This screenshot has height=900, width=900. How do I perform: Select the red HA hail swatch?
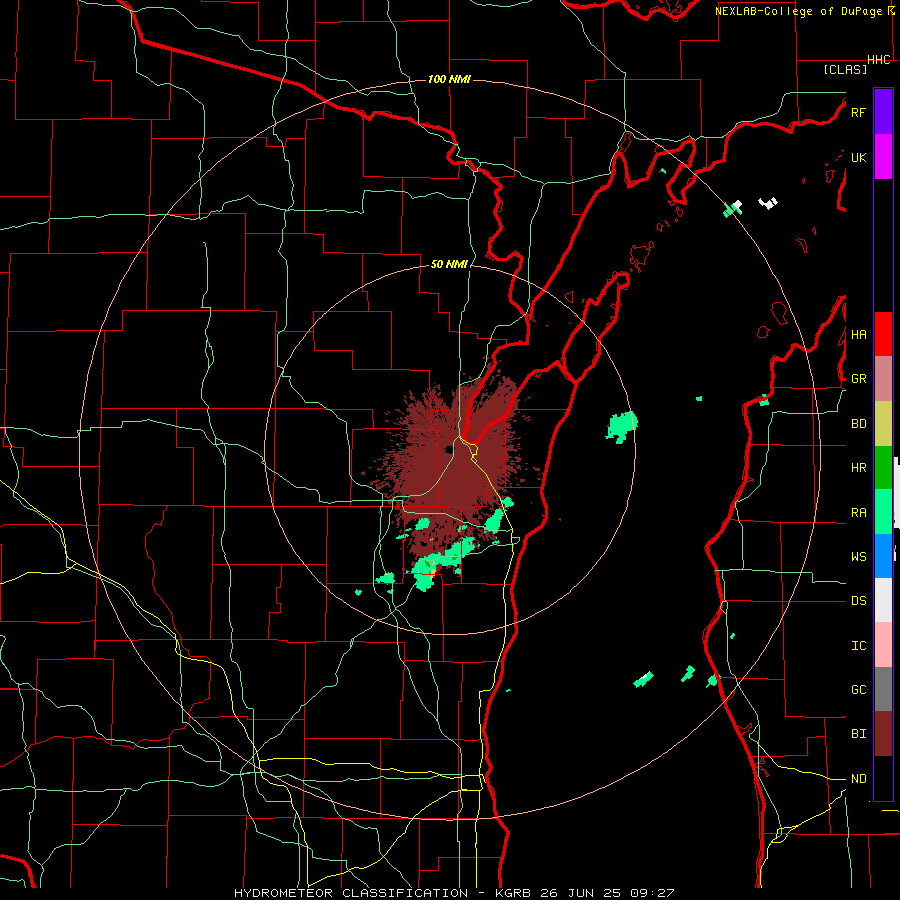point(883,334)
